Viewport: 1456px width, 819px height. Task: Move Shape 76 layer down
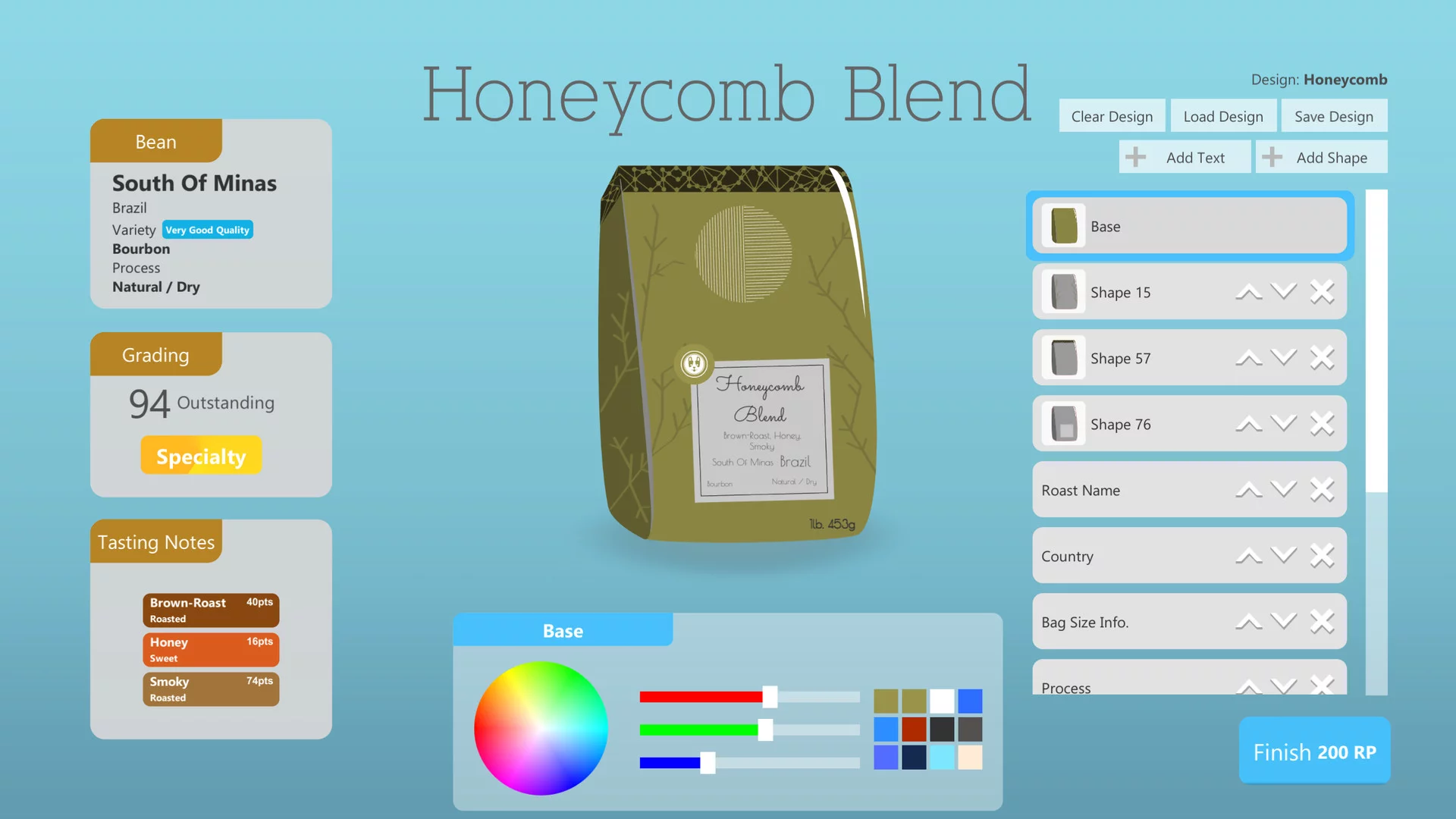tap(1284, 424)
